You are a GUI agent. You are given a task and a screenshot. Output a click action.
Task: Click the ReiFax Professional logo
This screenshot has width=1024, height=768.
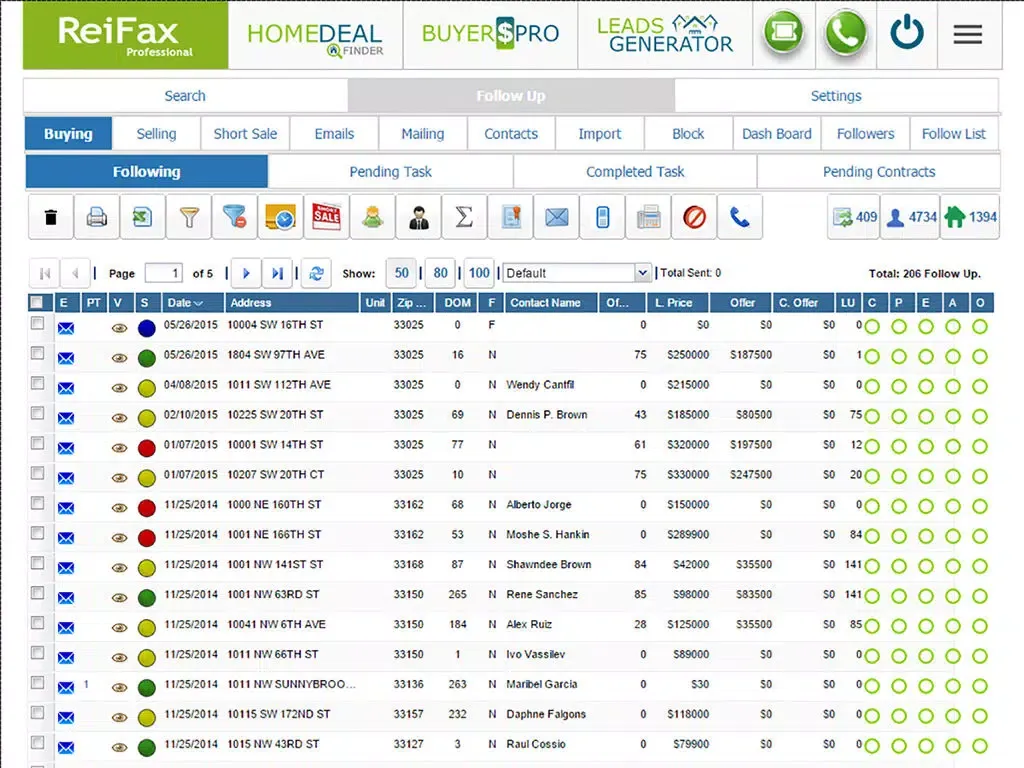tap(125, 35)
